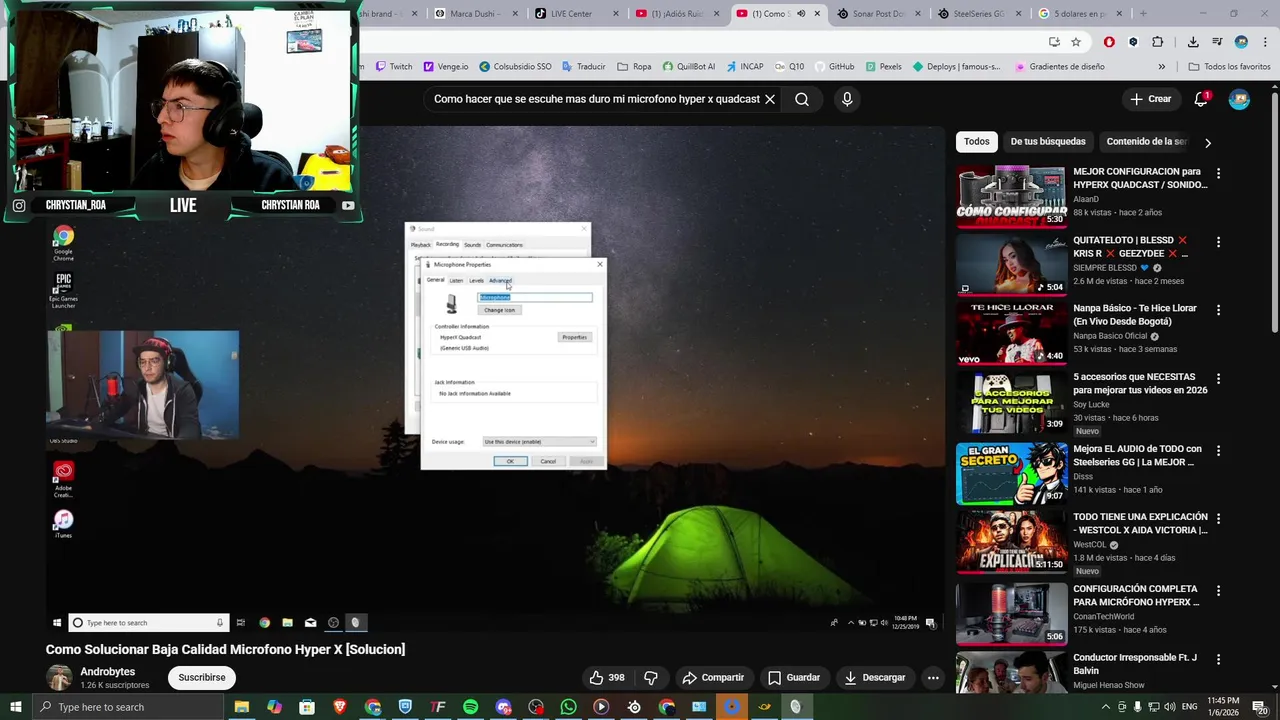This screenshot has width=1280, height=720.
Task: Click Compartir to share video
Action: 713,677
